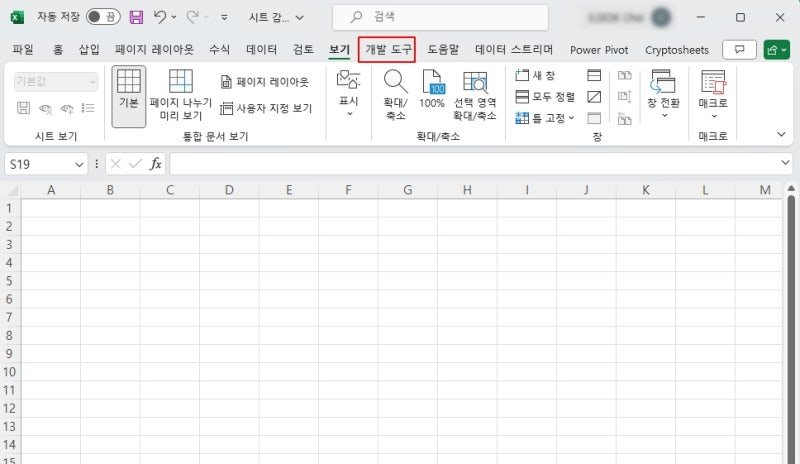Click the Undo arrow icon

(160, 17)
